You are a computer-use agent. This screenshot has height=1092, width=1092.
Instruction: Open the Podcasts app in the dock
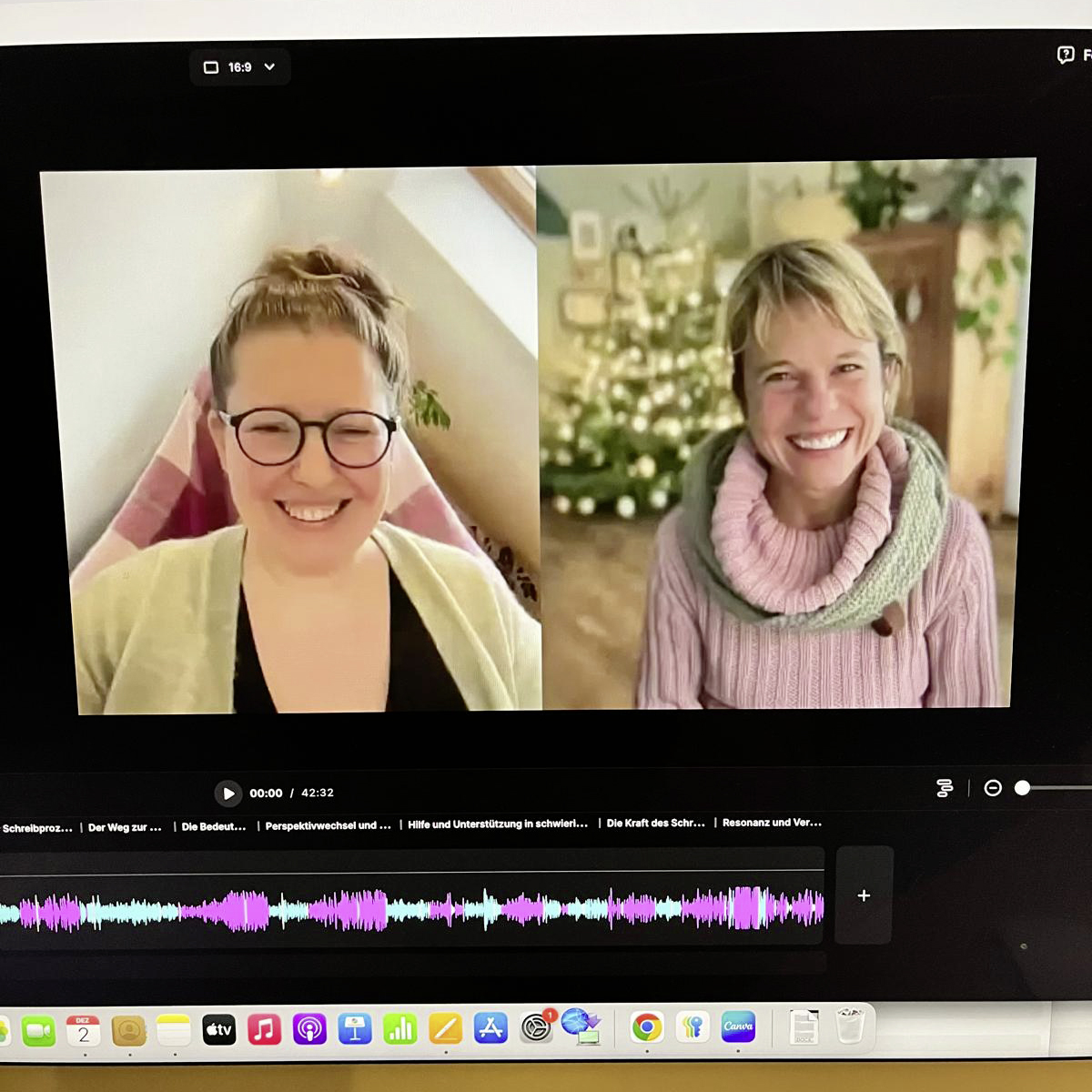point(309,1030)
